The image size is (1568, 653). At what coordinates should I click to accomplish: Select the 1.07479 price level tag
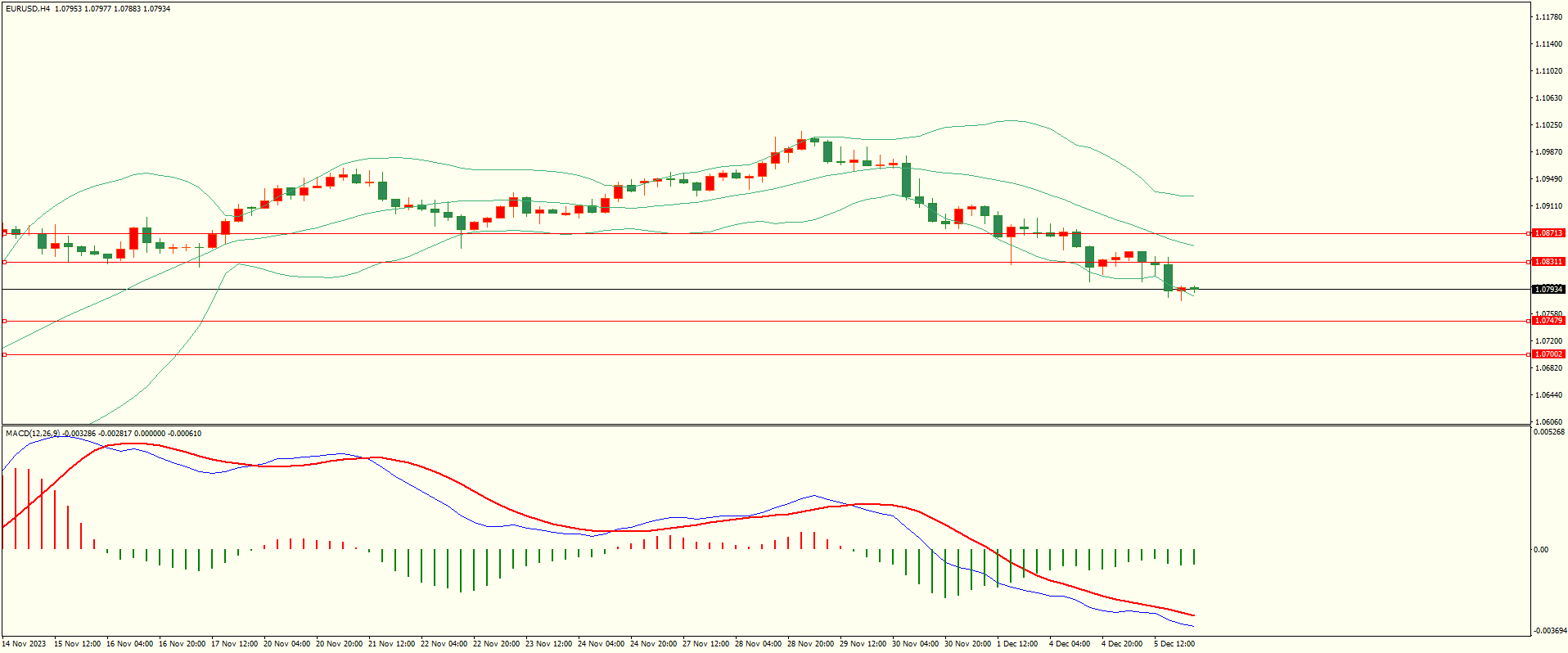(x=1548, y=321)
